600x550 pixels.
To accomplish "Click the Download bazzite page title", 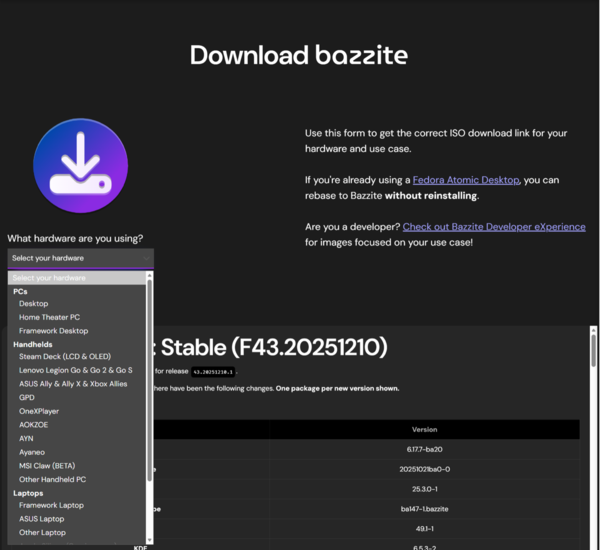I will coord(299,55).
